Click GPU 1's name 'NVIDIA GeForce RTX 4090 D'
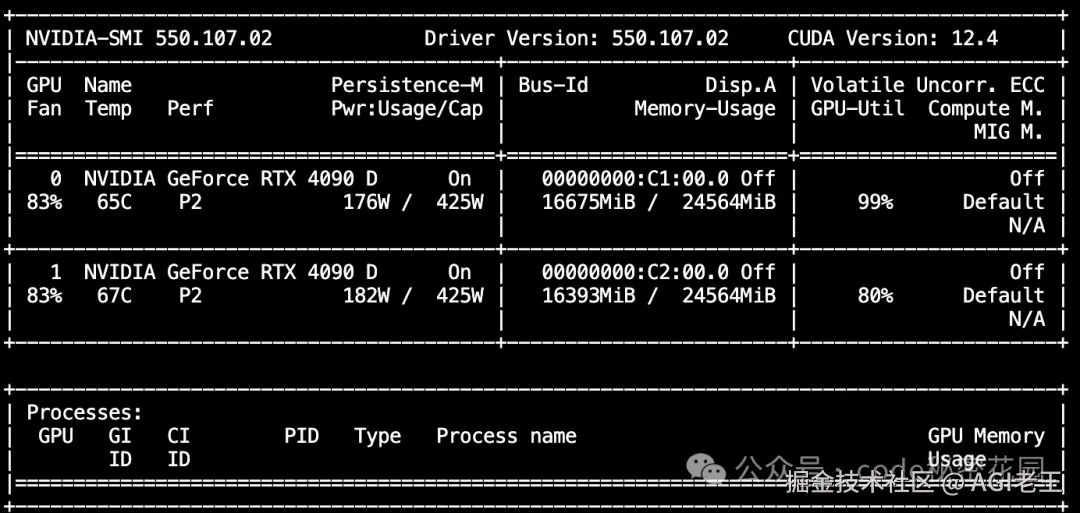Image resolution: width=1080 pixels, height=513 pixels. click(x=231, y=272)
